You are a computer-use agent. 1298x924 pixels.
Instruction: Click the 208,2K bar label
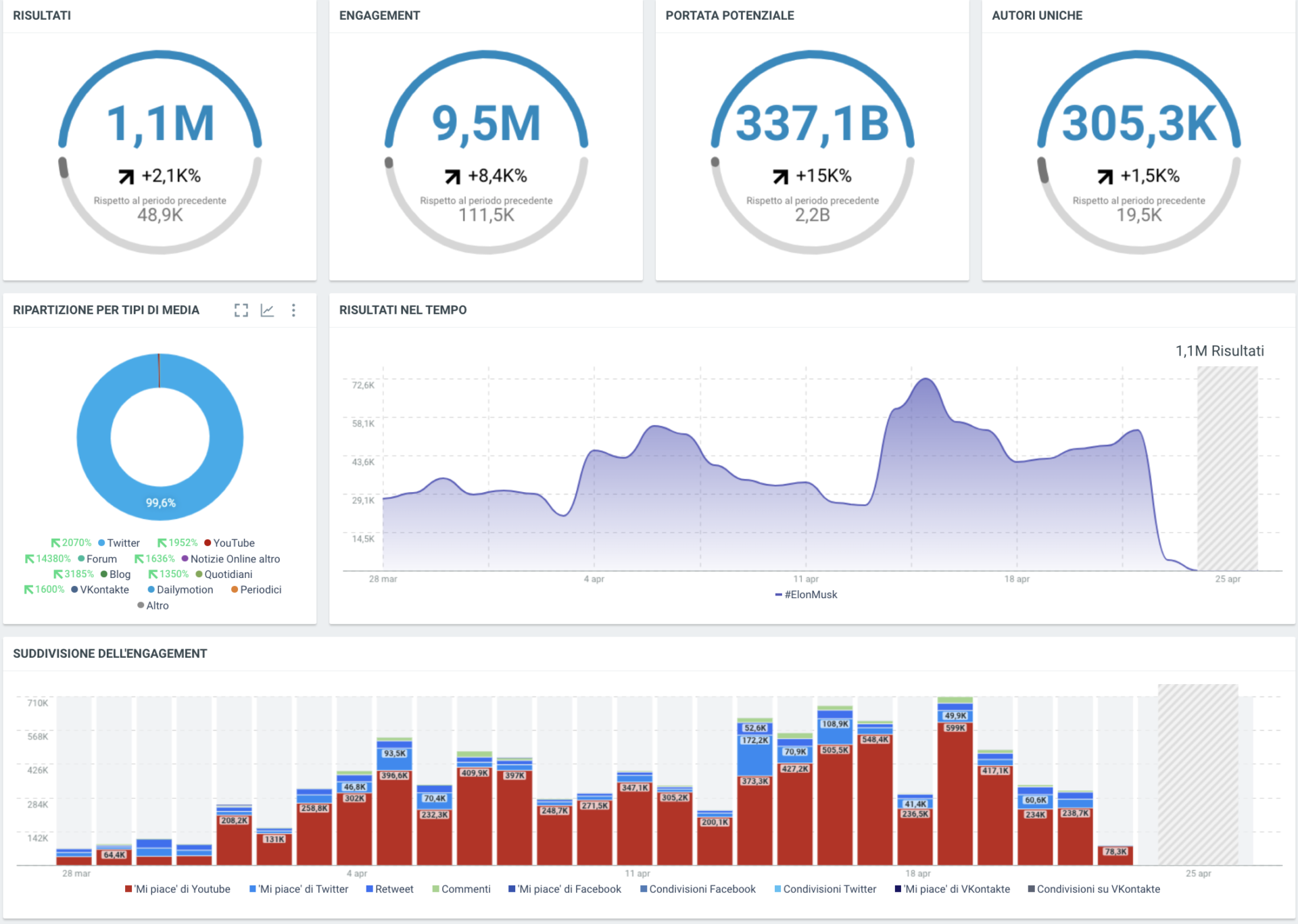pyautogui.click(x=235, y=821)
